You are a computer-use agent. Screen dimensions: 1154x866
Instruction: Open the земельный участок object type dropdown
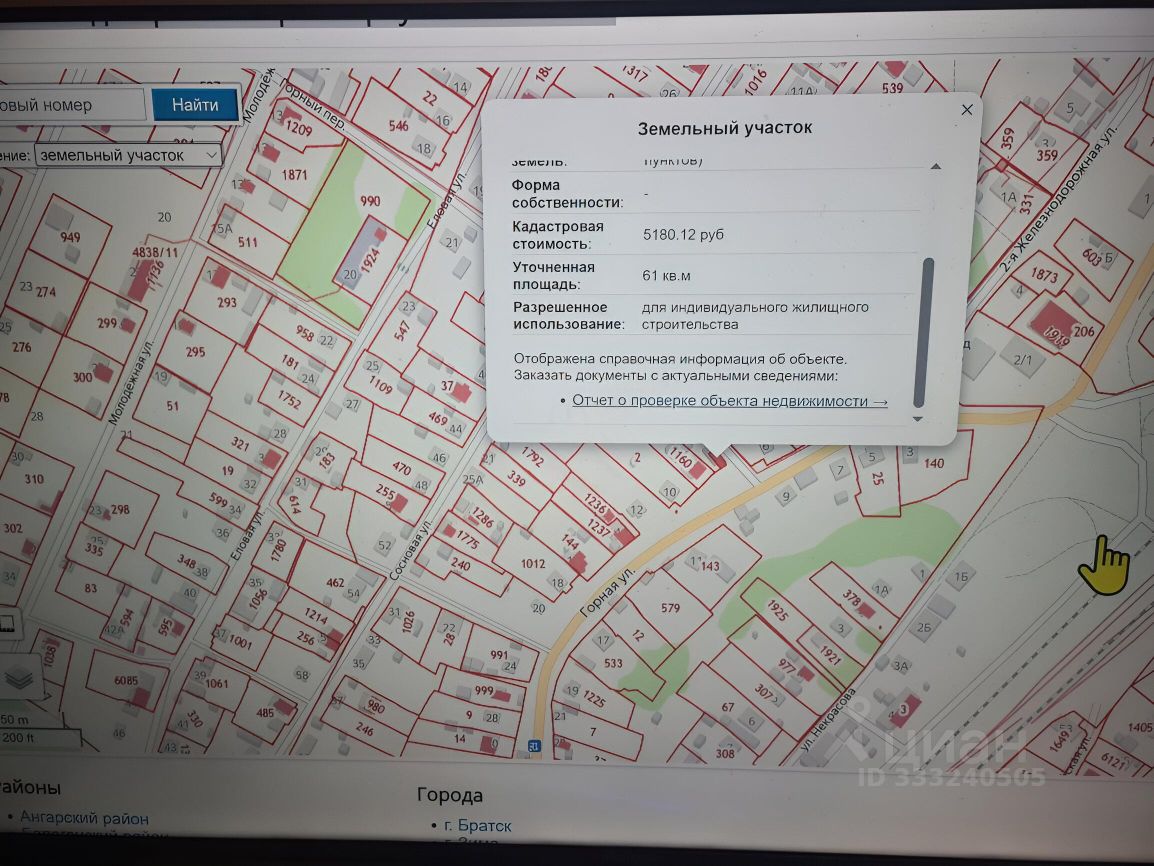(x=128, y=155)
